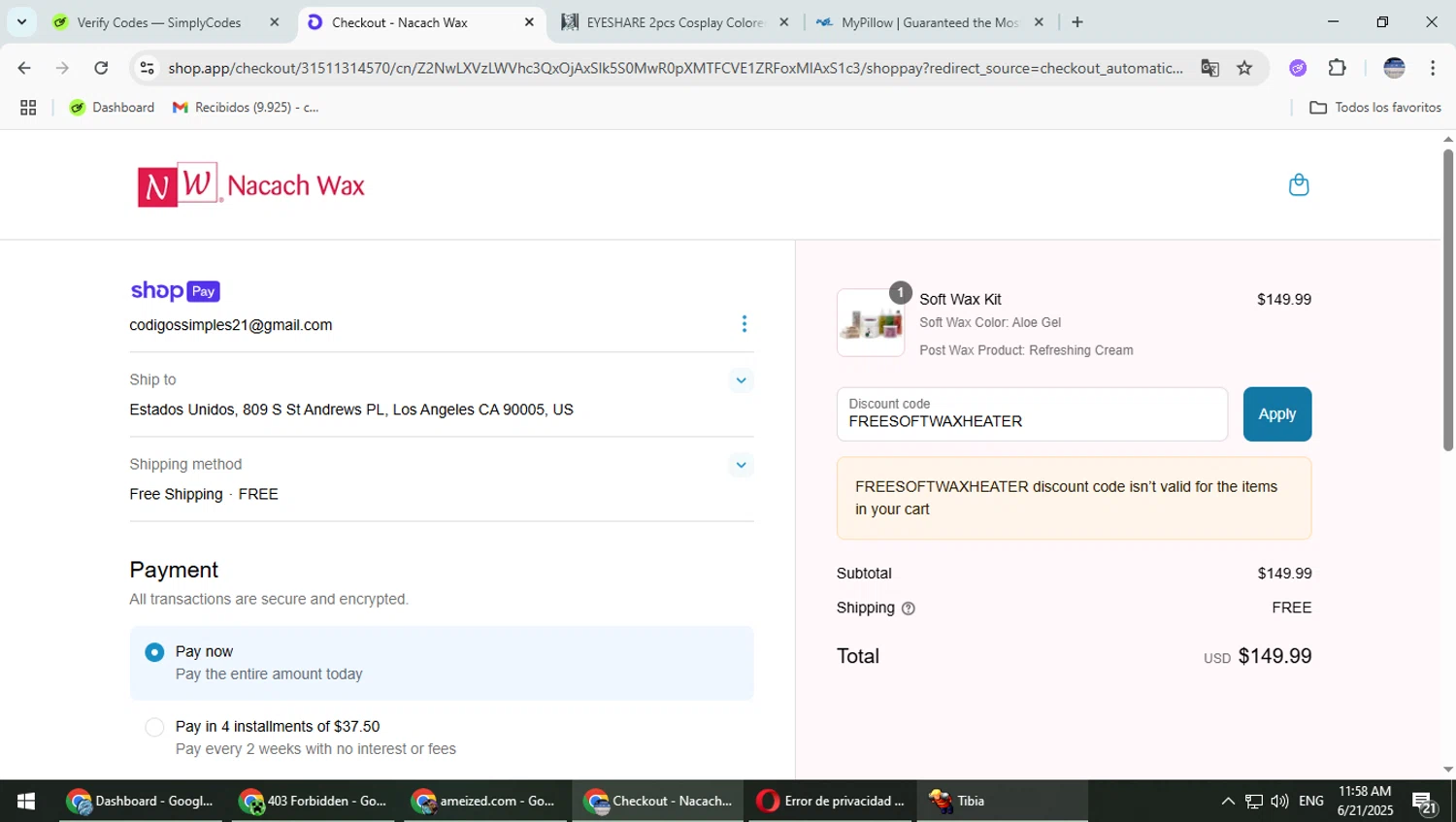Click the browser address bar URL
The image size is (1456, 822).
tap(675, 68)
